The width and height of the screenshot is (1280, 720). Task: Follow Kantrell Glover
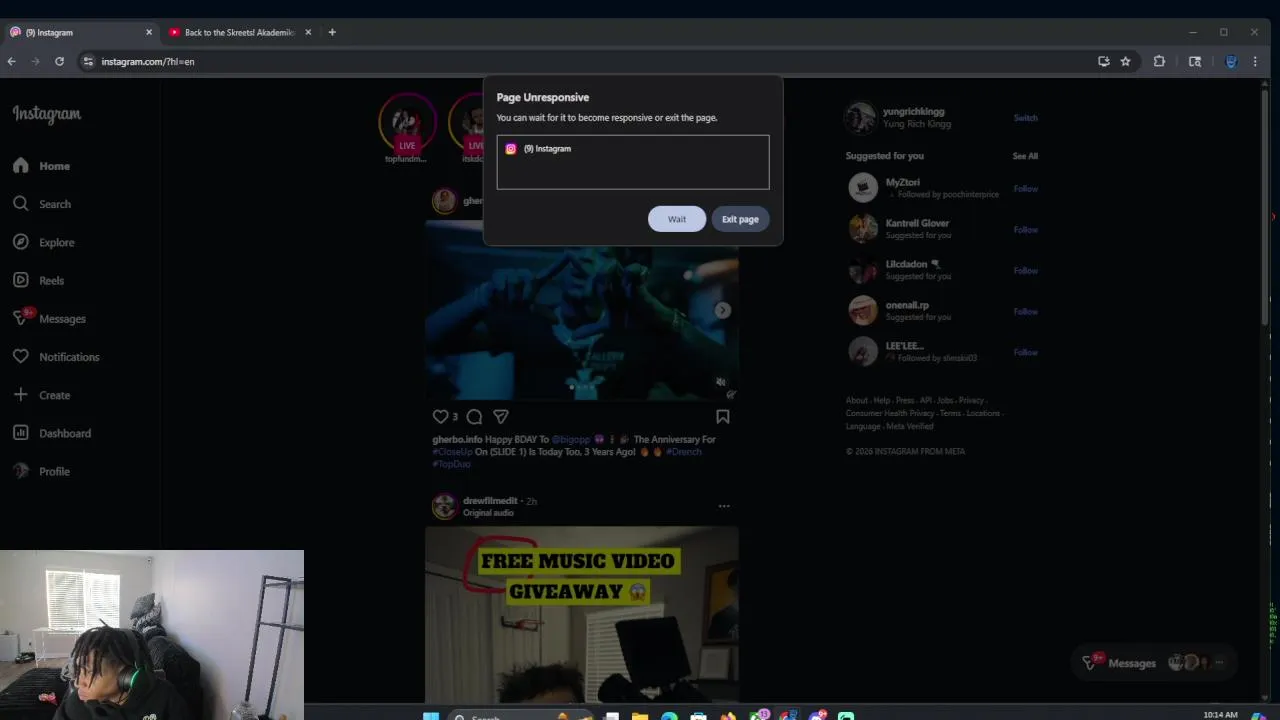1025,229
